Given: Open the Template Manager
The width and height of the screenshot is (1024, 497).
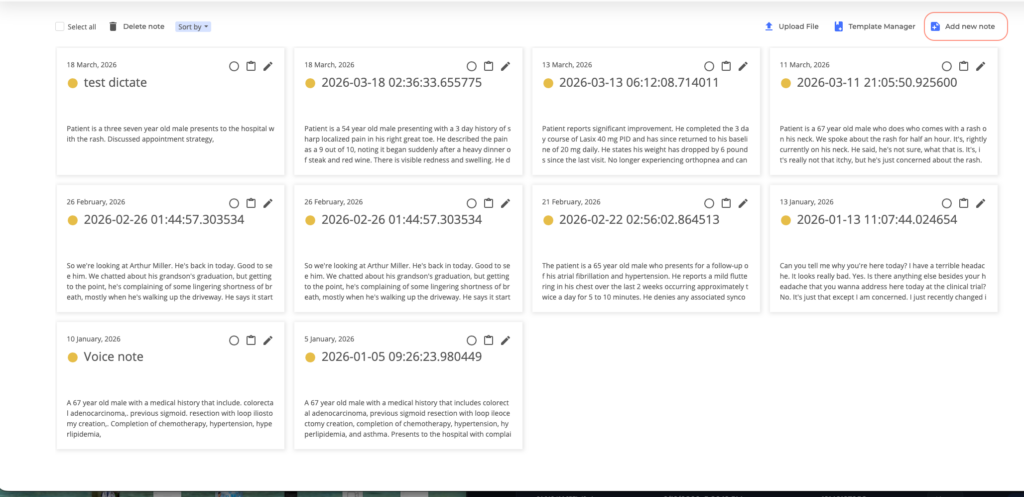Looking at the screenshot, I should pyautogui.click(x=874, y=27).
